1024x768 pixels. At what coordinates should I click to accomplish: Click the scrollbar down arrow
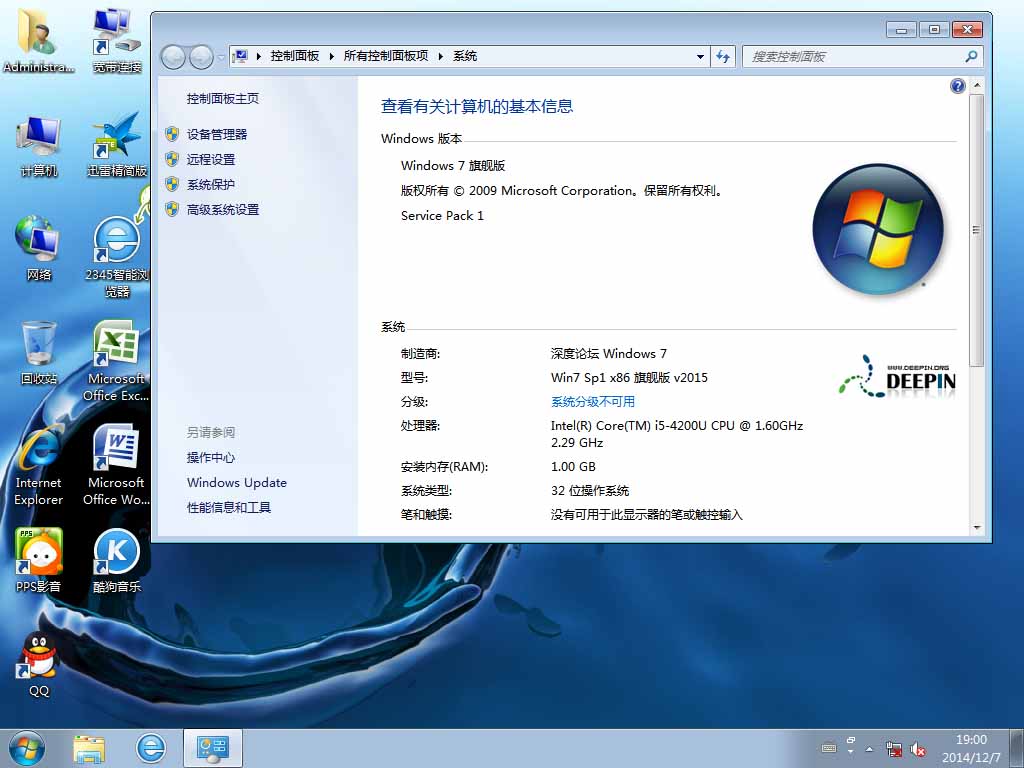coord(976,528)
